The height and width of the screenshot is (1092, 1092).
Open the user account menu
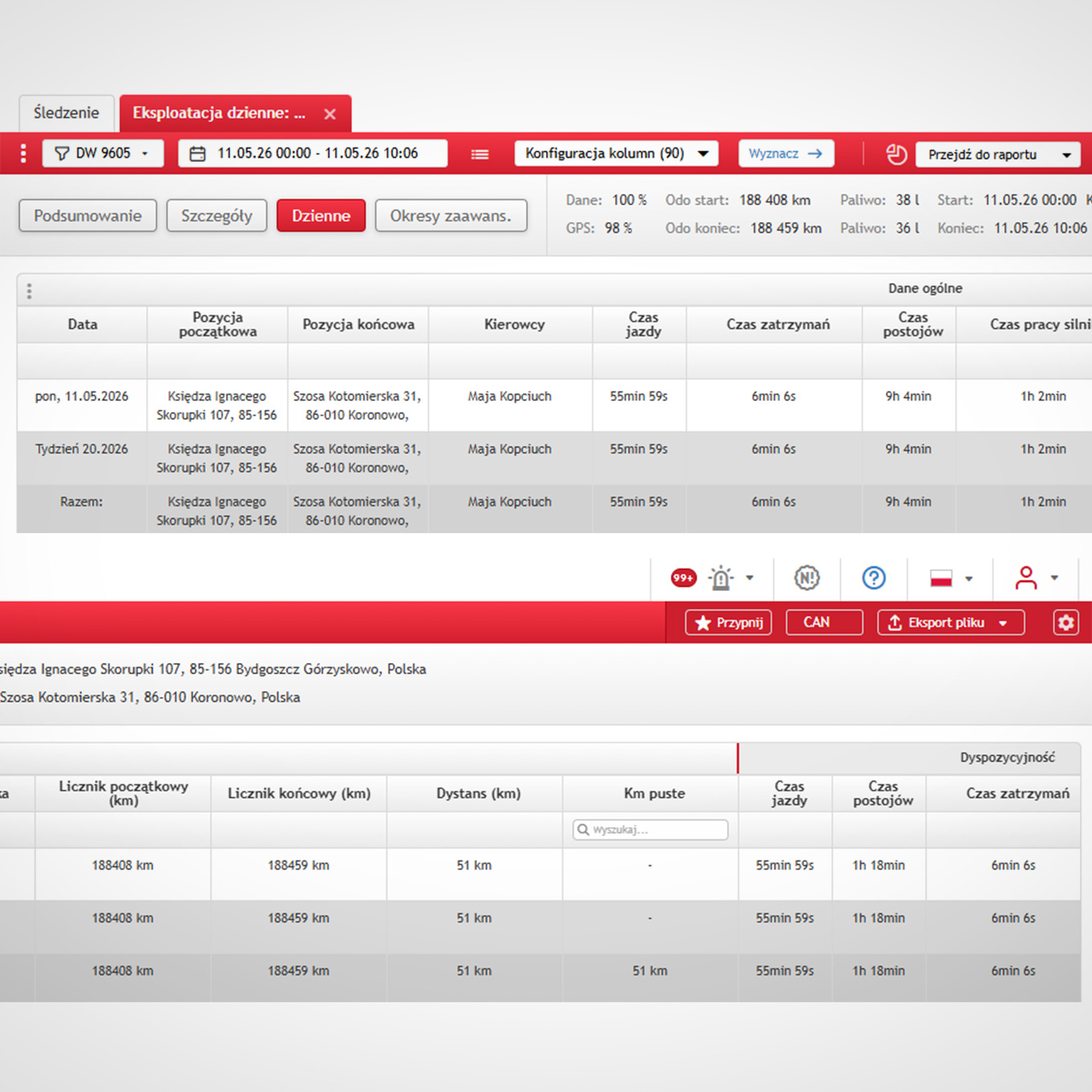tap(1037, 577)
